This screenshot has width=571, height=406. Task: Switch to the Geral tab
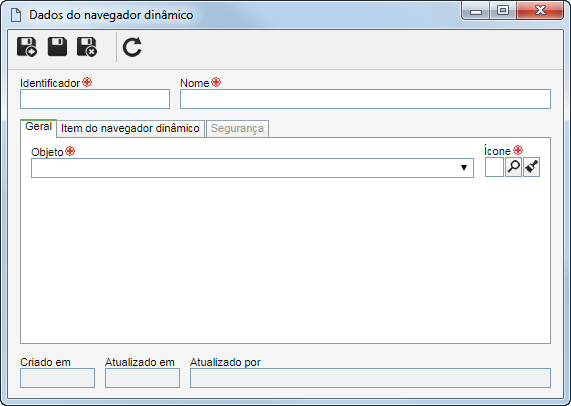(x=38, y=127)
